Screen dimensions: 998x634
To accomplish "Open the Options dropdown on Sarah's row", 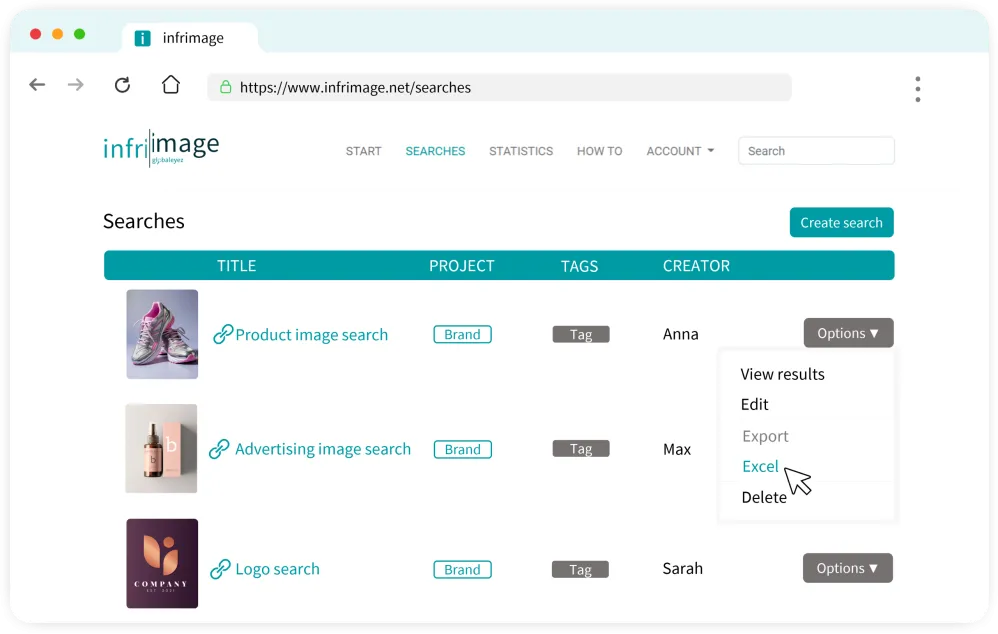I will (847, 567).
